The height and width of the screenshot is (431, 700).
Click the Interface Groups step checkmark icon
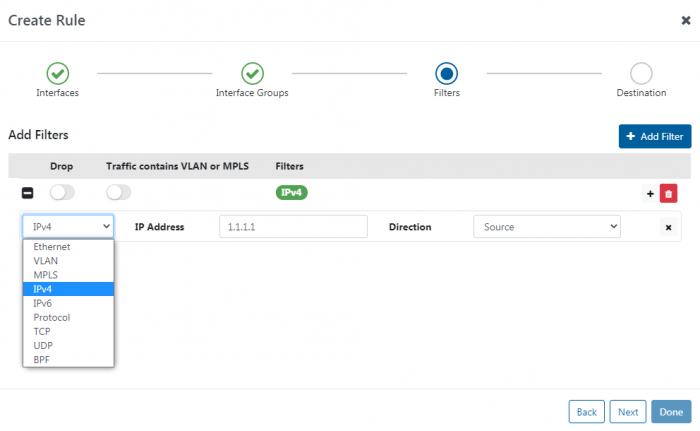click(252, 73)
